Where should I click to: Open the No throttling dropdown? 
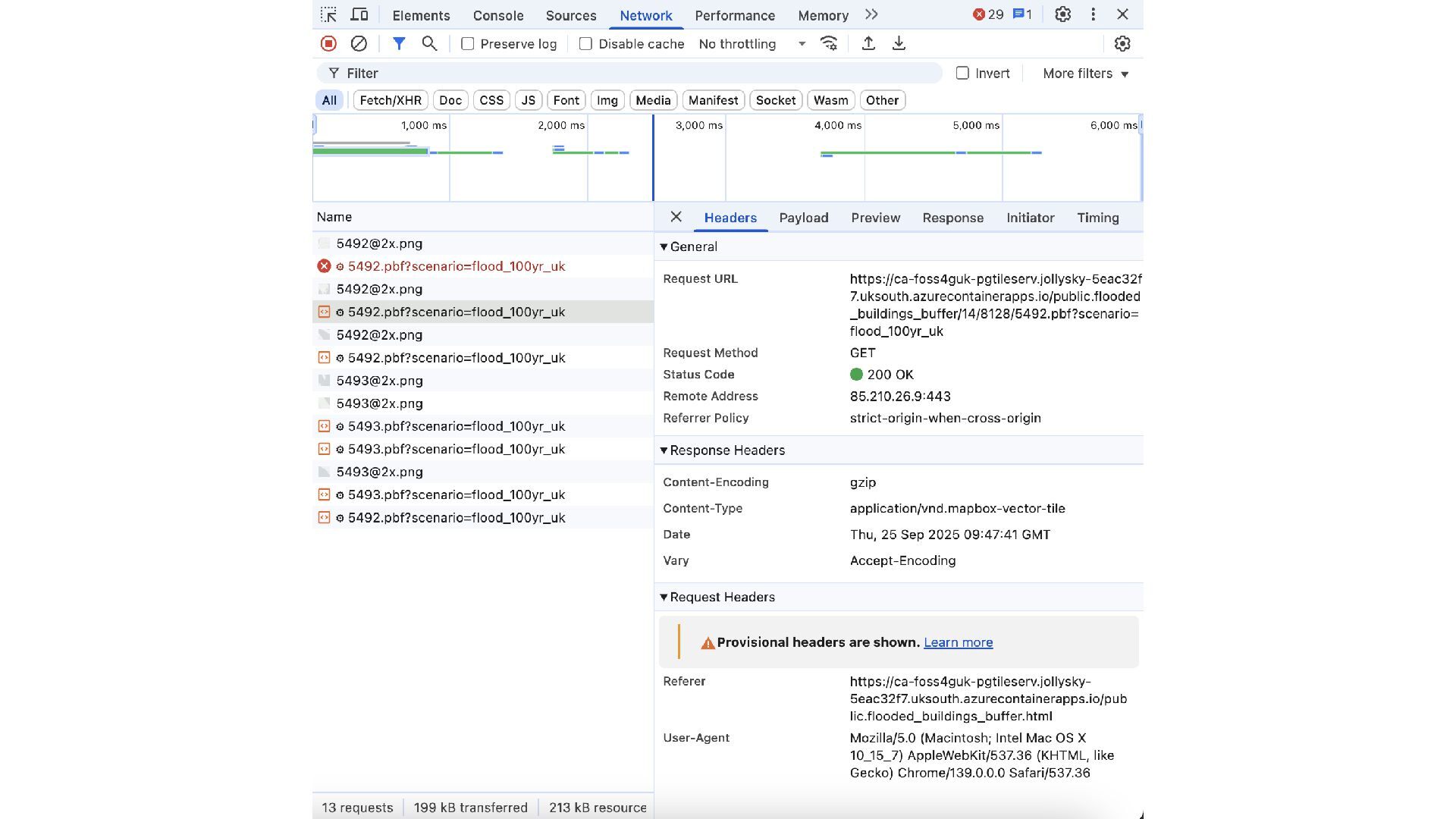[751, 44]
